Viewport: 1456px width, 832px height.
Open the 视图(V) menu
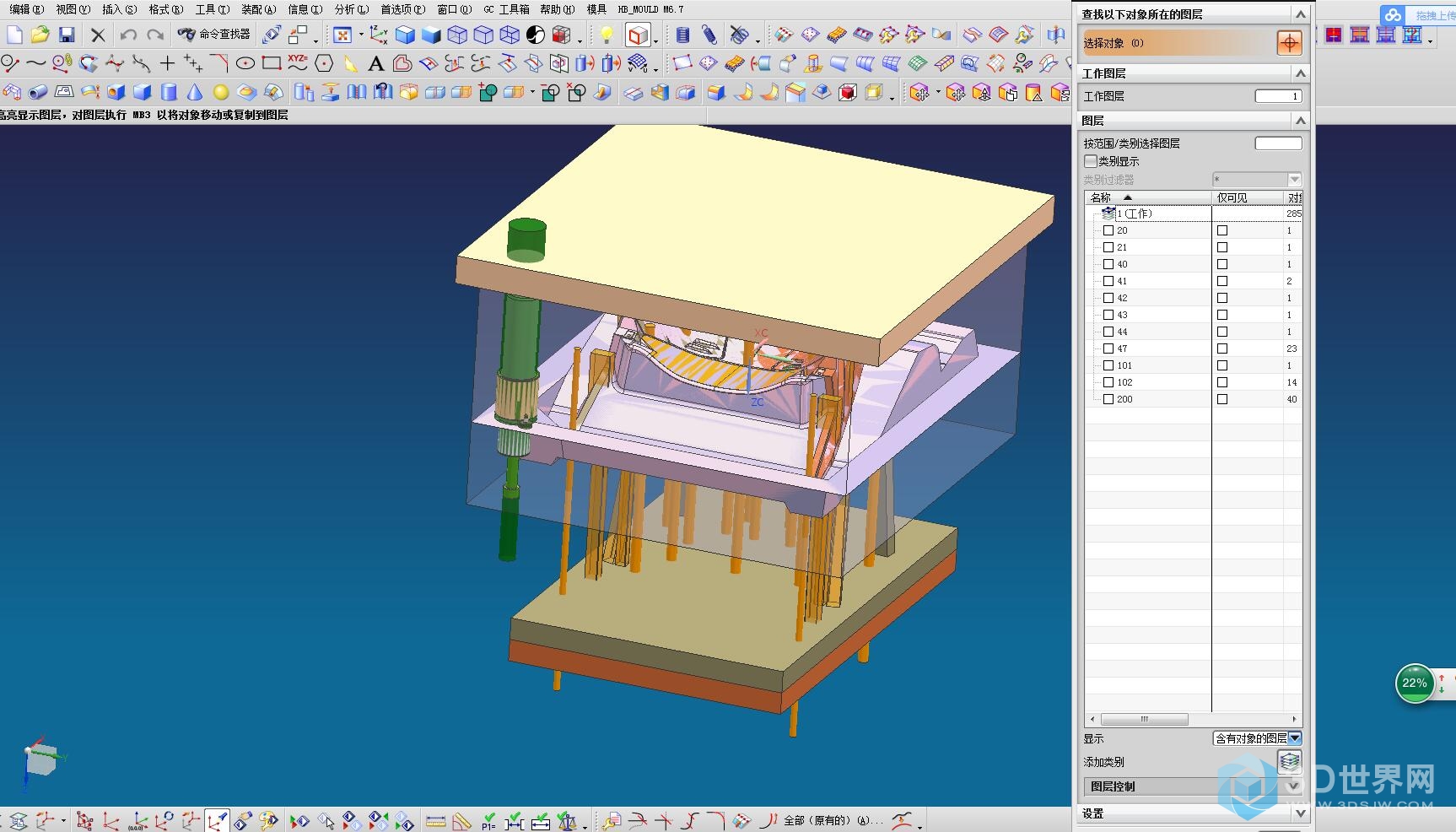pos(73,9)
